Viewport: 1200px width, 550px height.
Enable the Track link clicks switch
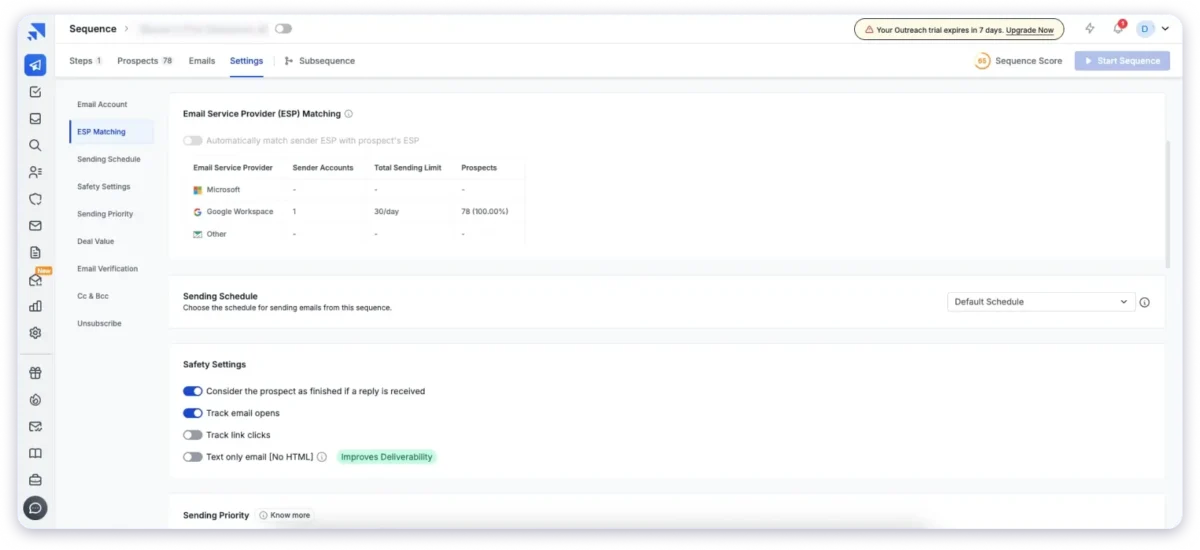(x=192, y=435)
